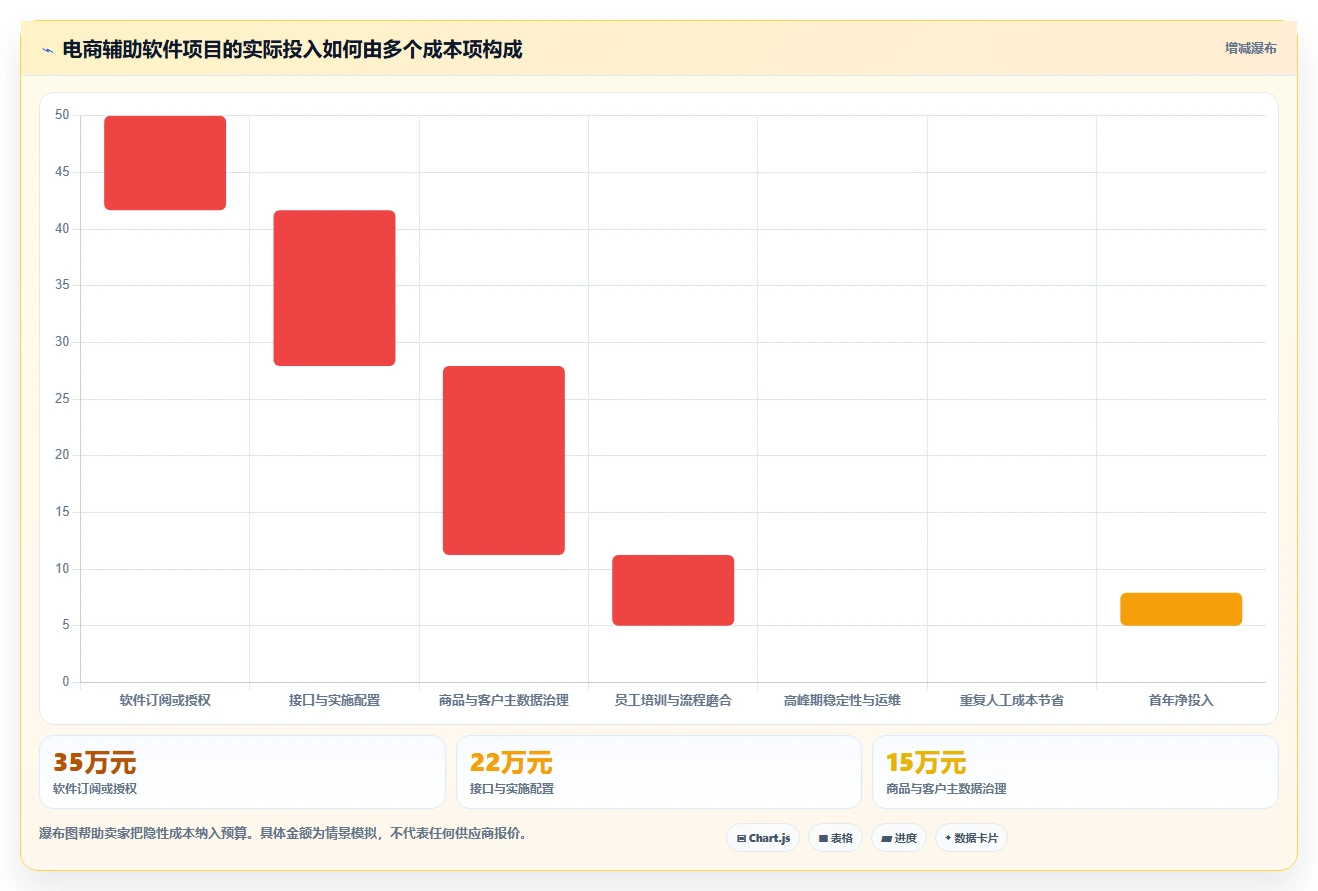Image resolution: width=1318 pixels, height=891 pixels.
Task: Click the x-axis label 重复人工成本节省
Action: [1012, 700]
